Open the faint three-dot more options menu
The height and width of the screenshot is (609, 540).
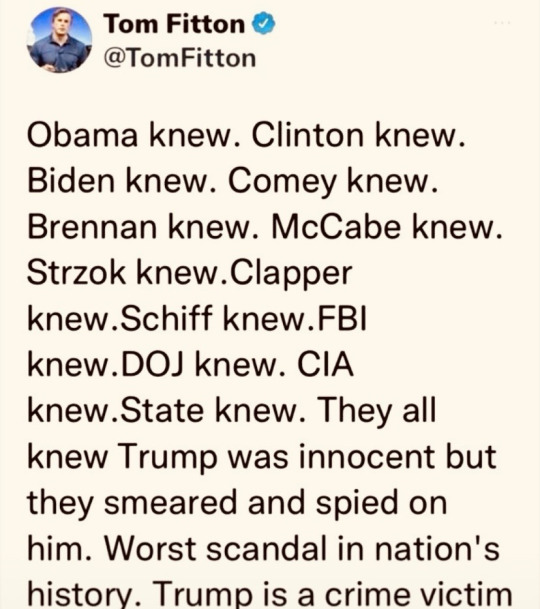[502, 23]
